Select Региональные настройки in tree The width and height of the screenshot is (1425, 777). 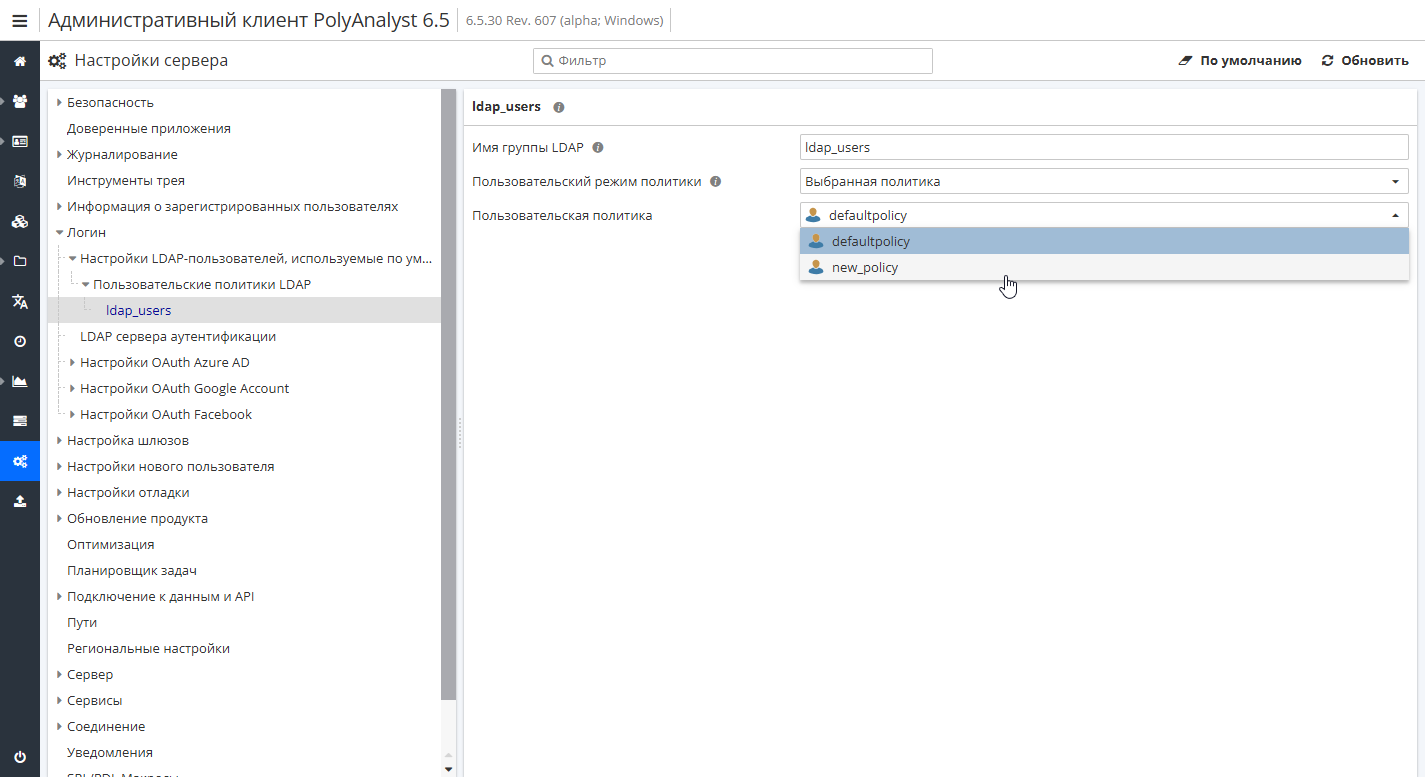(148, 648)
